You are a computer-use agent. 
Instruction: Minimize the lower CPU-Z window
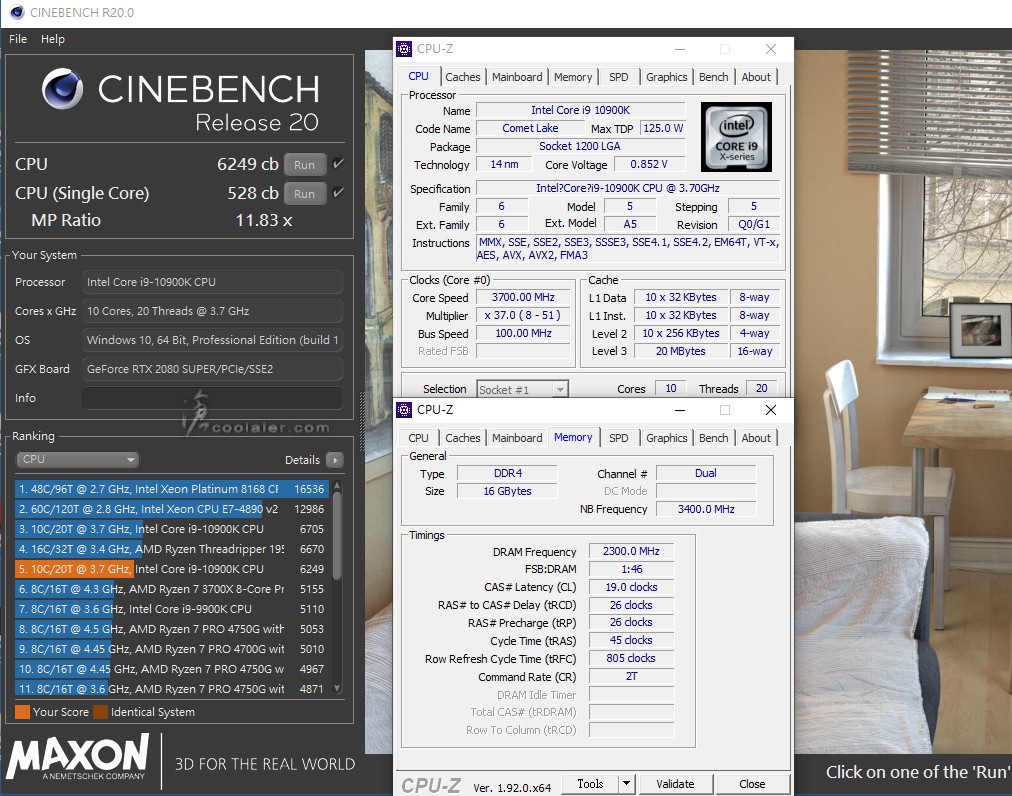point(680,410)
